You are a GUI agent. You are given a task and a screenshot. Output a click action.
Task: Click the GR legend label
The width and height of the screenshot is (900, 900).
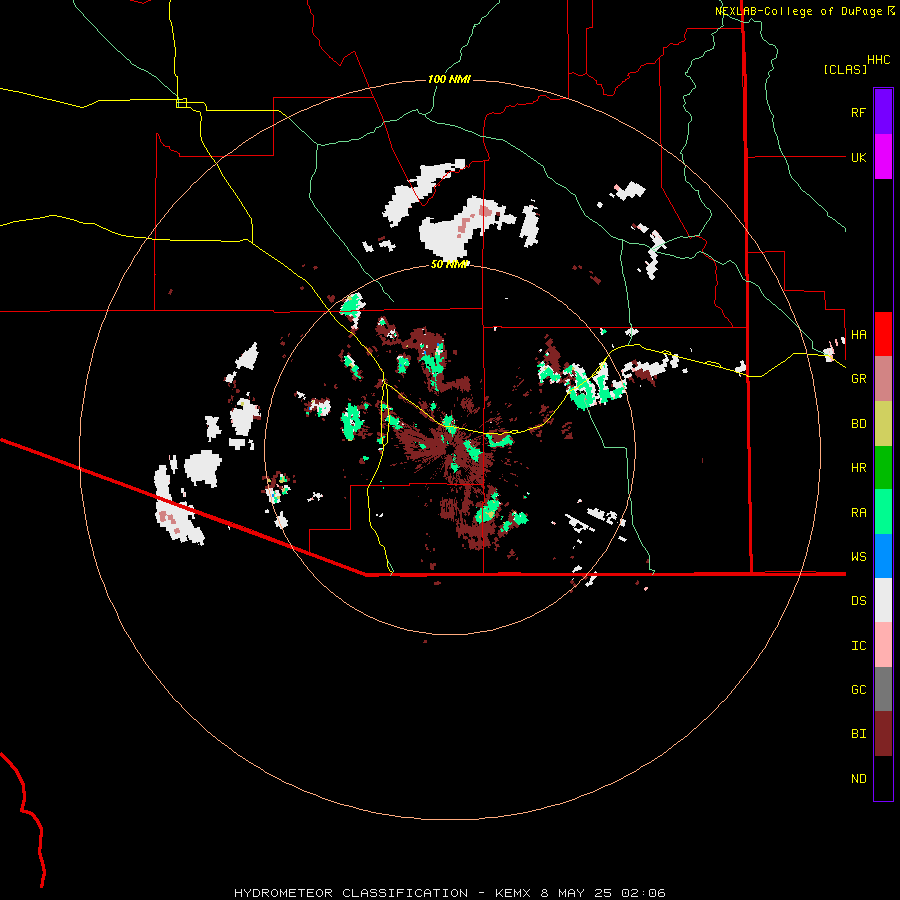click(x=858, y=379)
